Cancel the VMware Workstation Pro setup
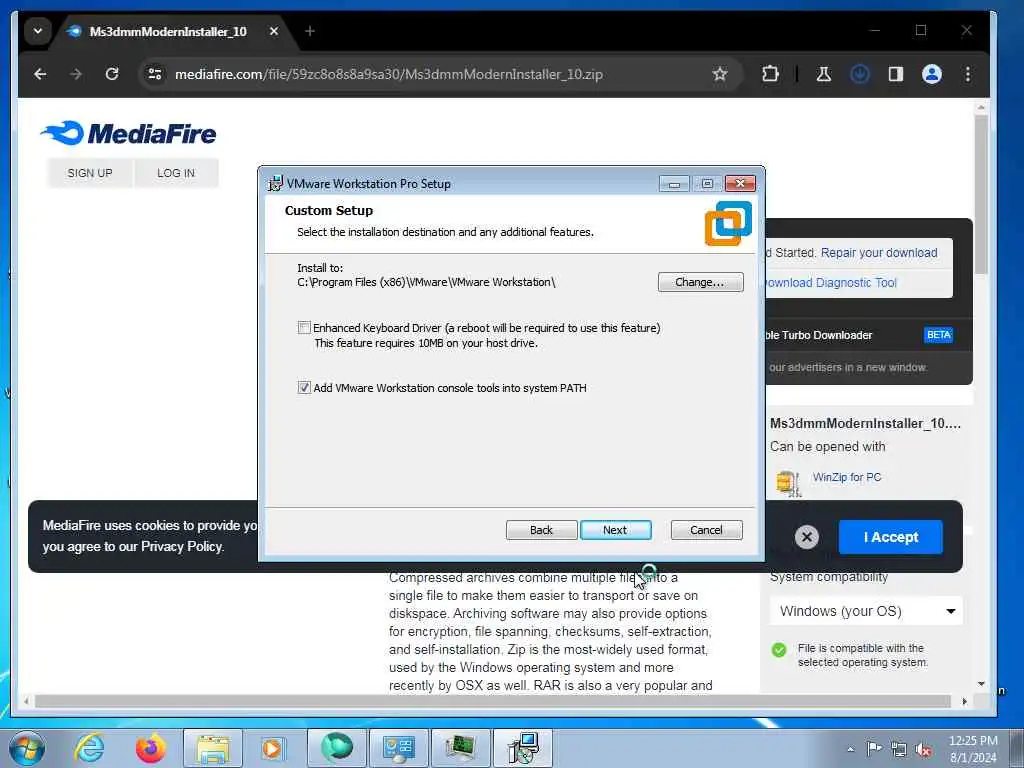The image size is (1024, 768). pos(706,530)
